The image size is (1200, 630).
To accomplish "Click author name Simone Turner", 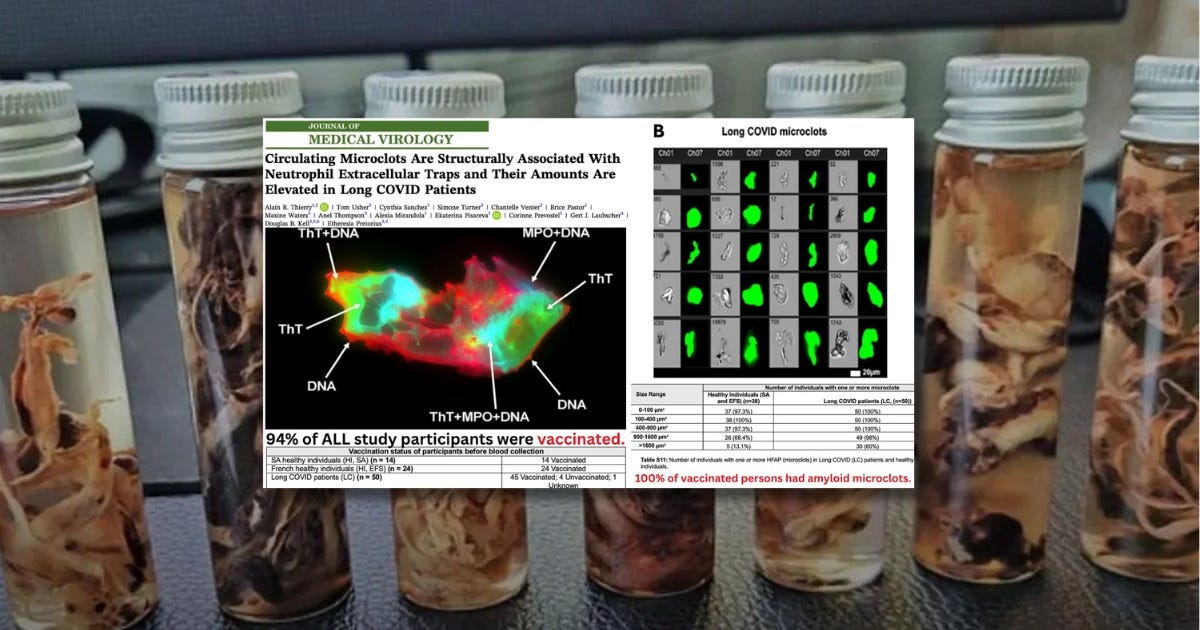I will [x=461, y=207].
